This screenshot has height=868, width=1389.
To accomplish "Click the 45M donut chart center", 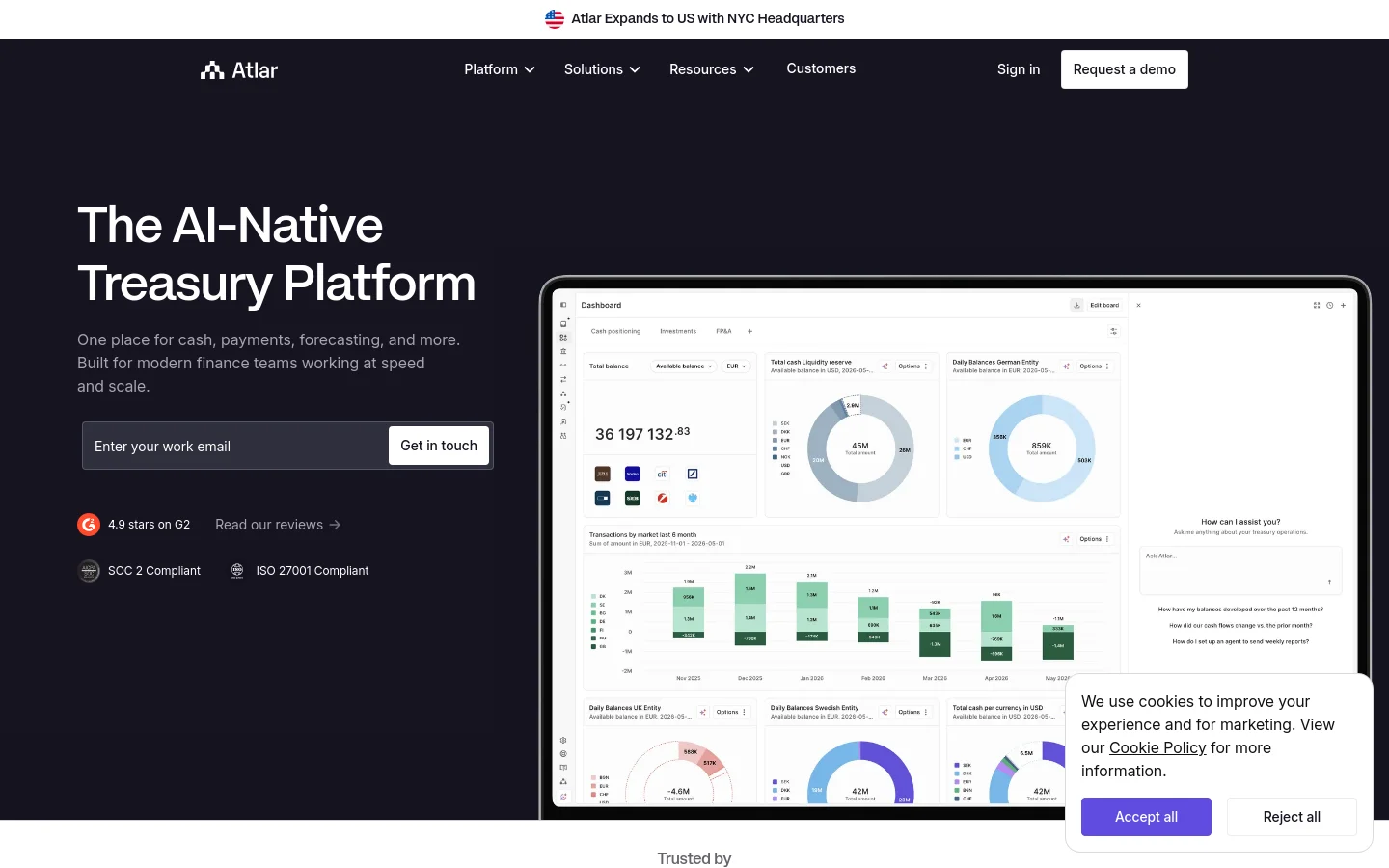I will click(860, 448).
